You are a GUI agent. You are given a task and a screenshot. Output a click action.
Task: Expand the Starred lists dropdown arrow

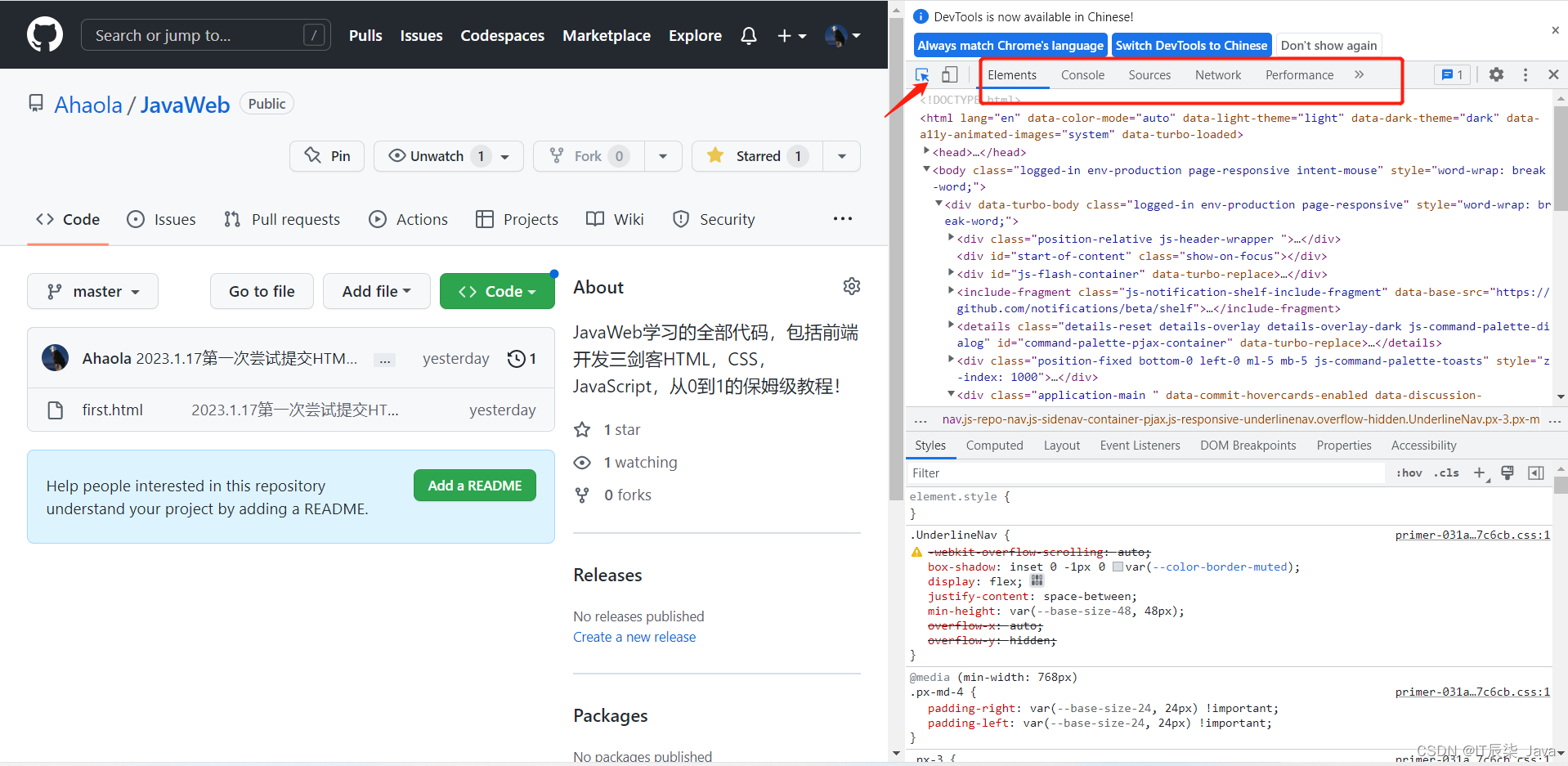(842, 156)
